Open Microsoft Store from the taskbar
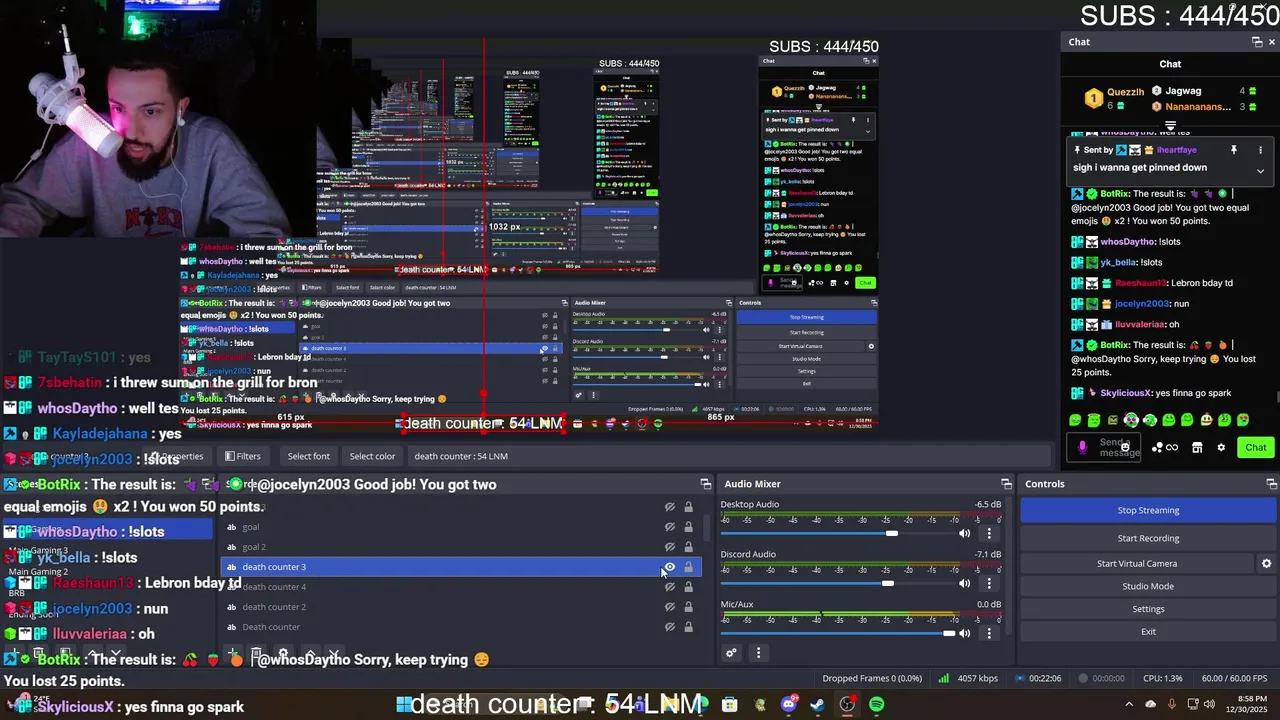Screen dimensions: 1280x720 730,705
